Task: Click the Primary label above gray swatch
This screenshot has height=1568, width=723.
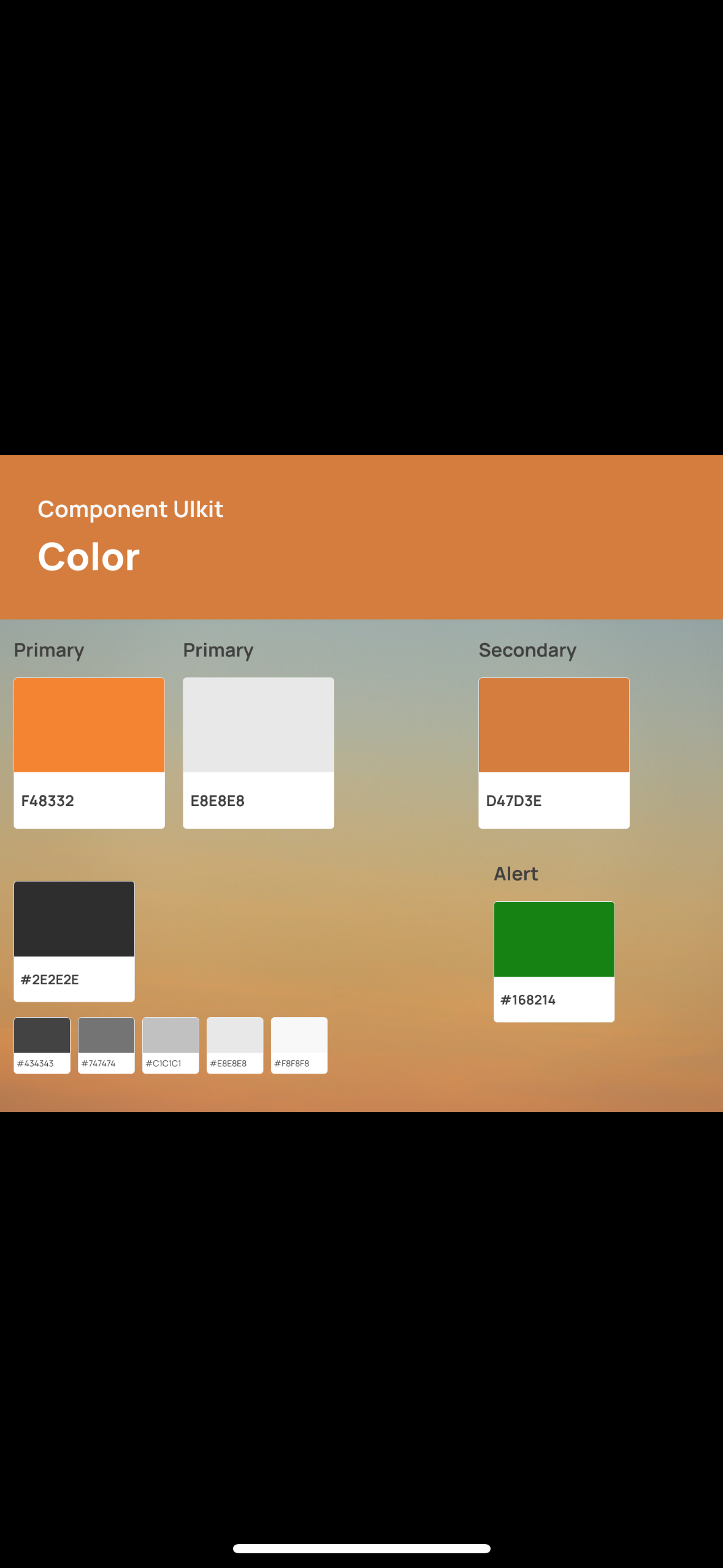Action: [x=218, y=650]
